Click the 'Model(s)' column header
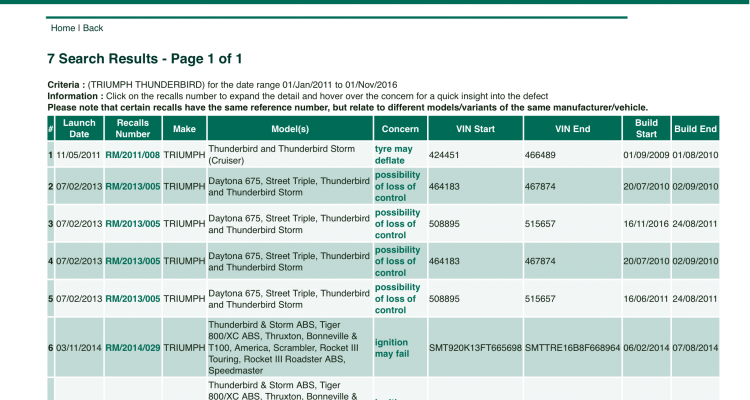 tap(290, 128)
